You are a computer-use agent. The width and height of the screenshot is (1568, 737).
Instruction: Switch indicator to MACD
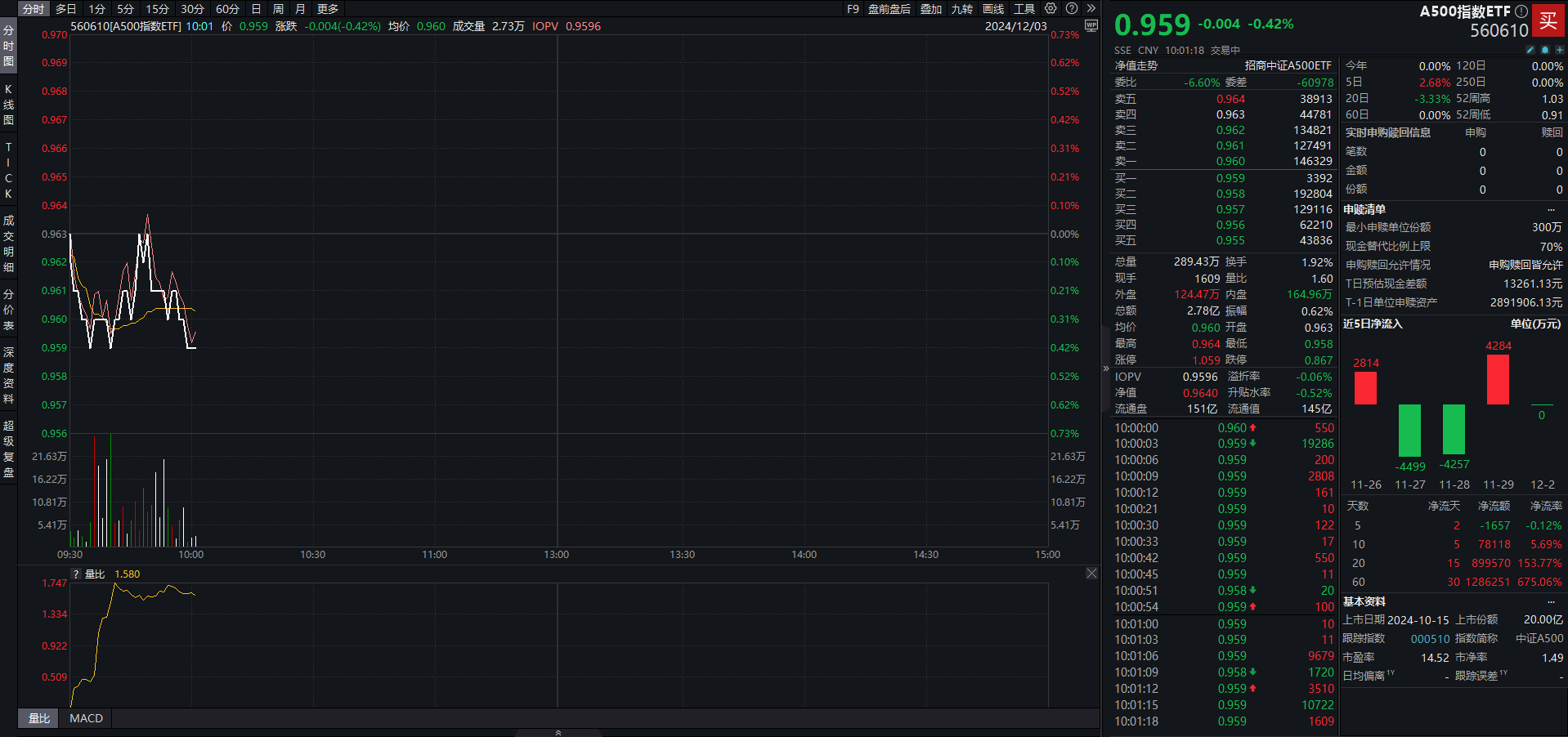point(86,718)
